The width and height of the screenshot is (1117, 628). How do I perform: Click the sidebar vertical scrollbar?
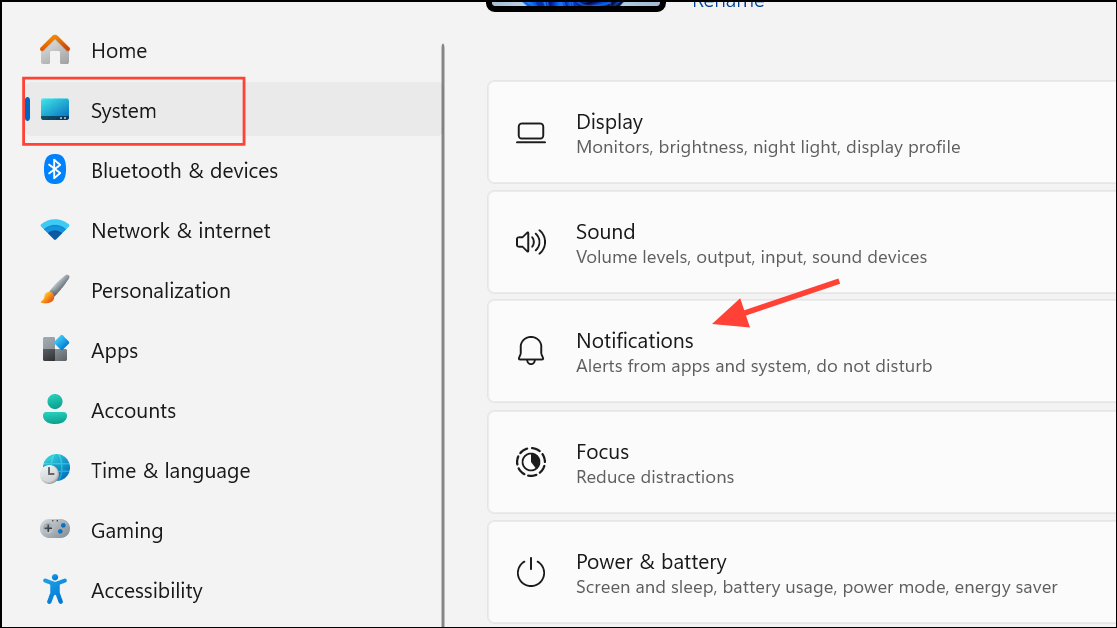pyautogui.click(x=442, y=330)
